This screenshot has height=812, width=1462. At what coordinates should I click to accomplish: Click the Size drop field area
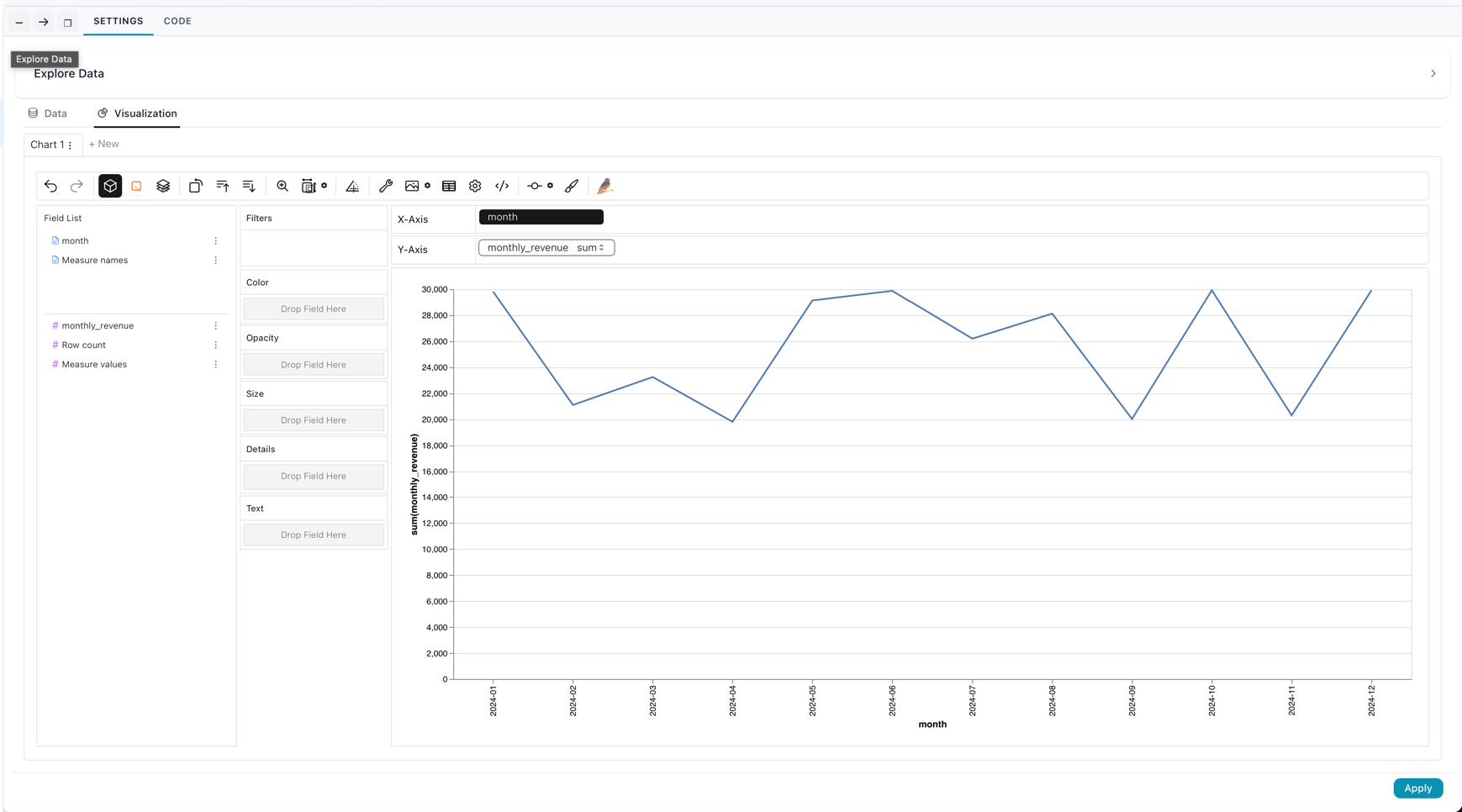tap(314, 420)
